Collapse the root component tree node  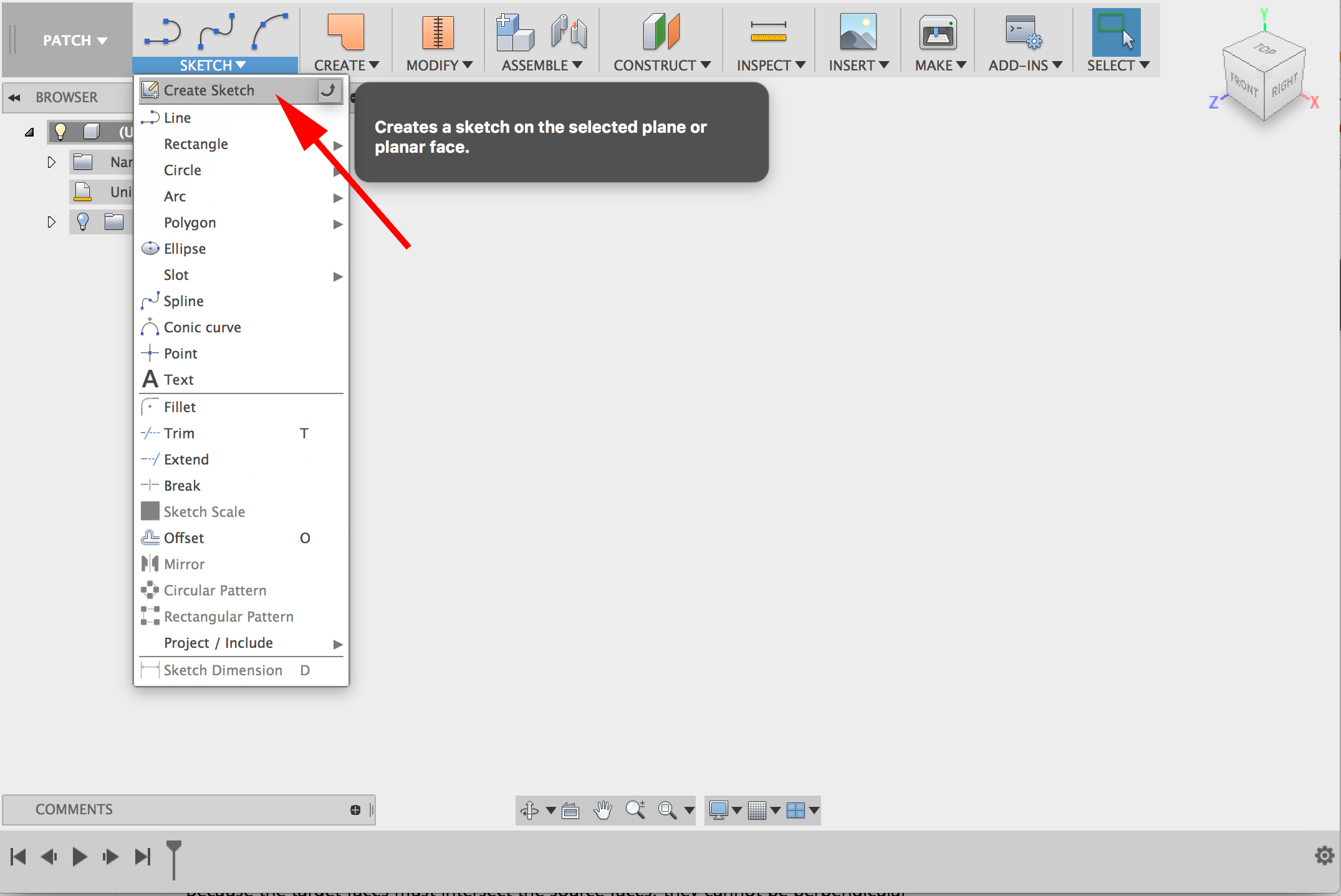tap(29, 132)
